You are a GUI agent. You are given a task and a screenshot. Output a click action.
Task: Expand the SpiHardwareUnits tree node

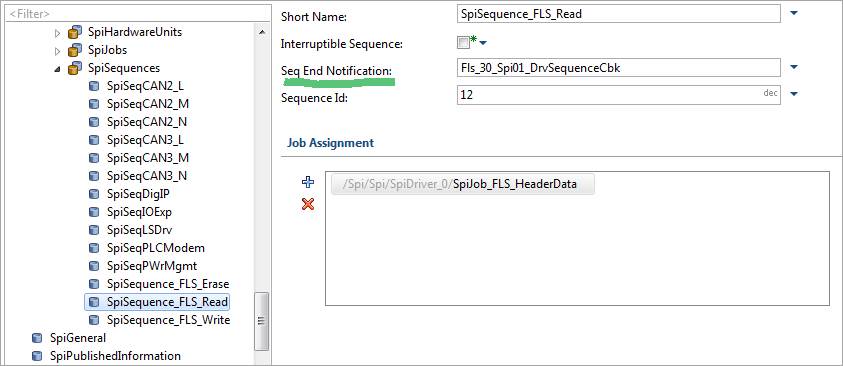pos(58,33)
